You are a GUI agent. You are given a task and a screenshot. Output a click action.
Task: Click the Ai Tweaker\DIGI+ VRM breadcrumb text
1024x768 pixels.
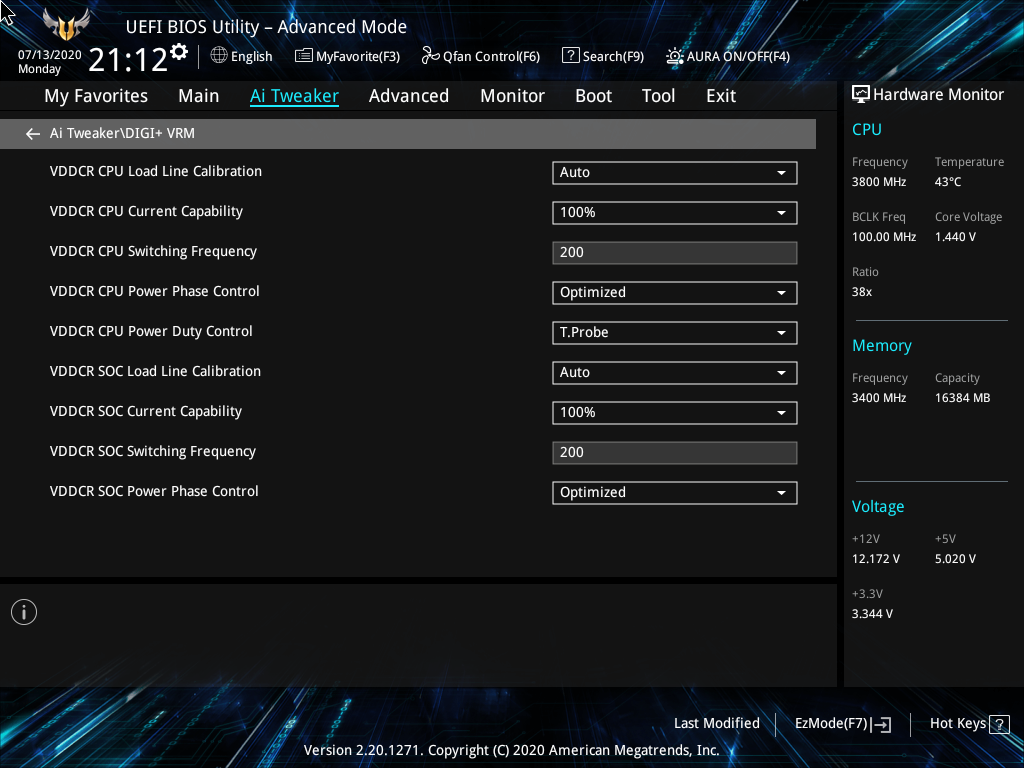pos(122,133)
